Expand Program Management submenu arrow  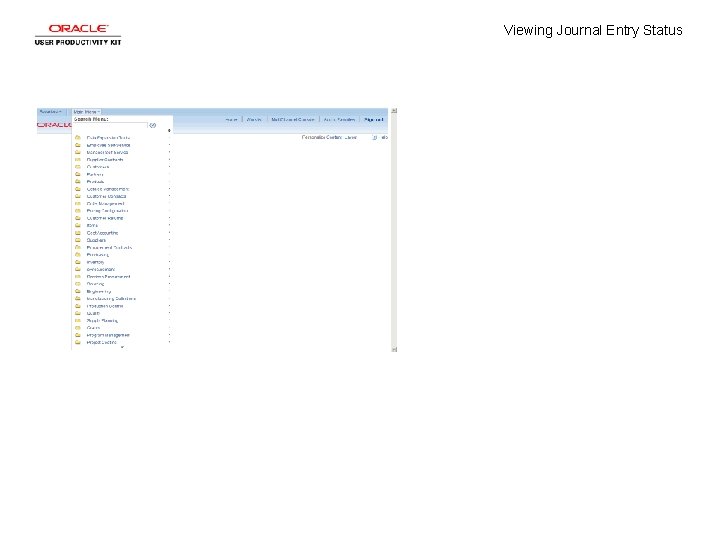169,335
